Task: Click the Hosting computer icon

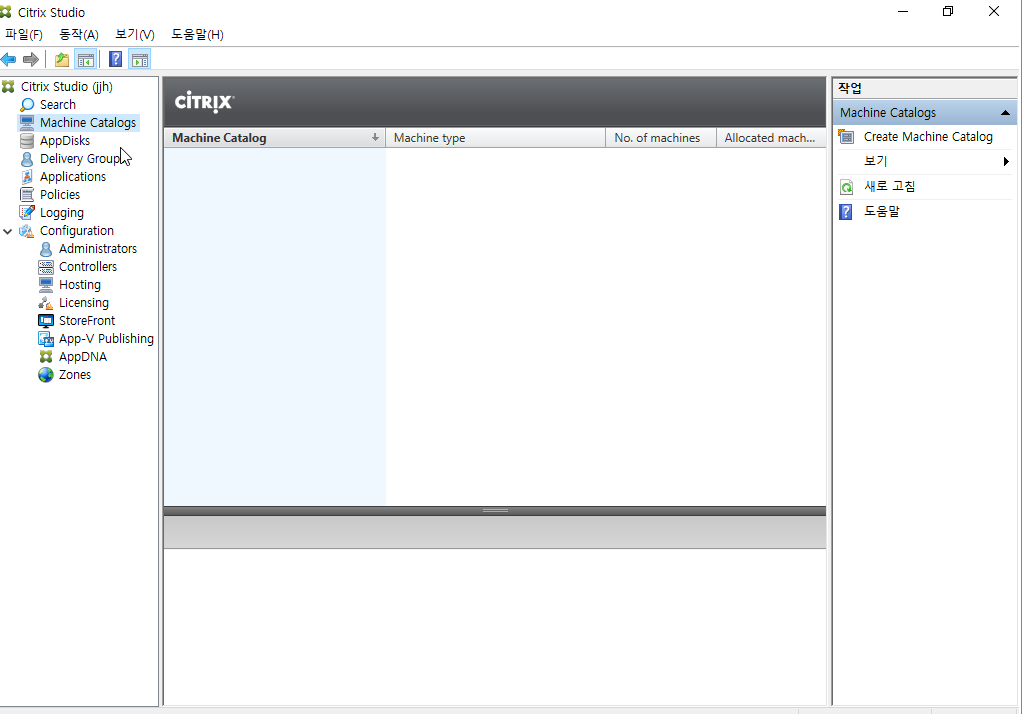Action: [x=46, y=285]
